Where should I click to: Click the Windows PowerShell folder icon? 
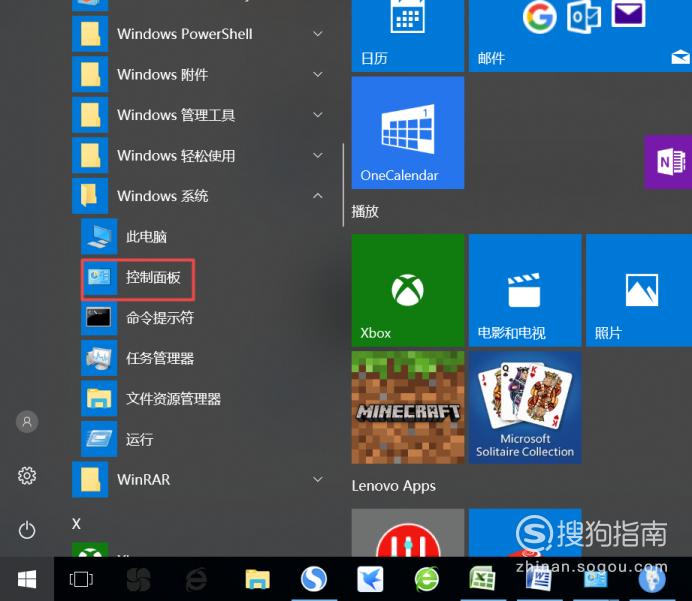coord(90,34)
